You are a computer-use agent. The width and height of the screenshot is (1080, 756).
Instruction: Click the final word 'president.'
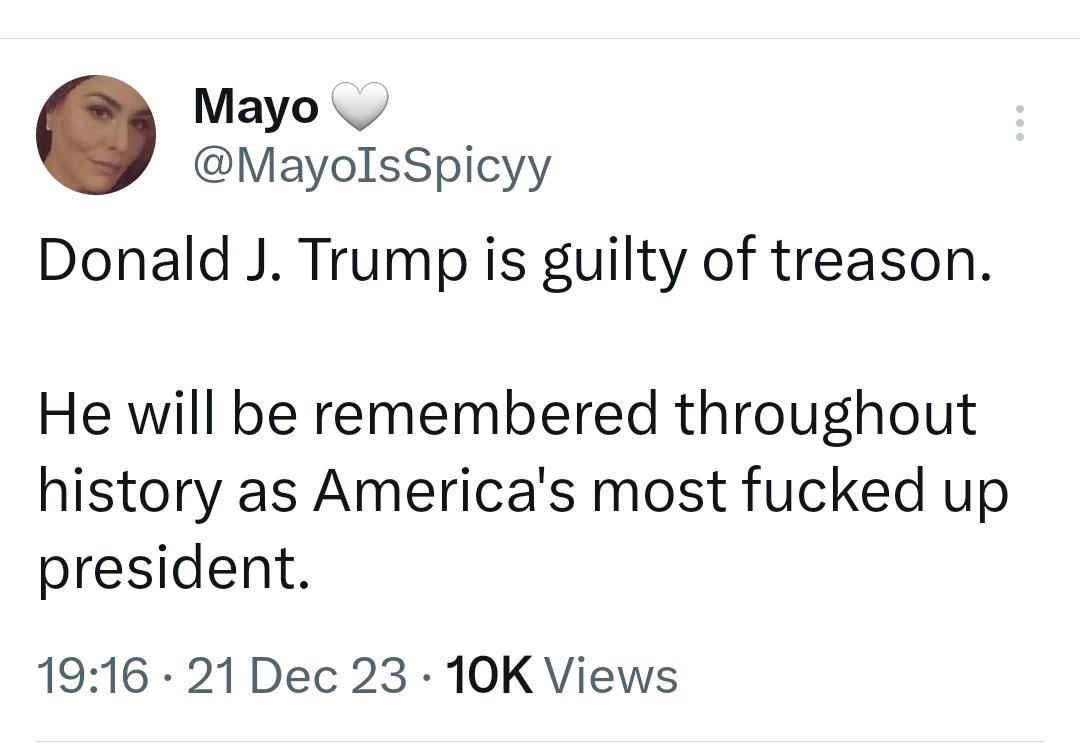coord(174,568)
